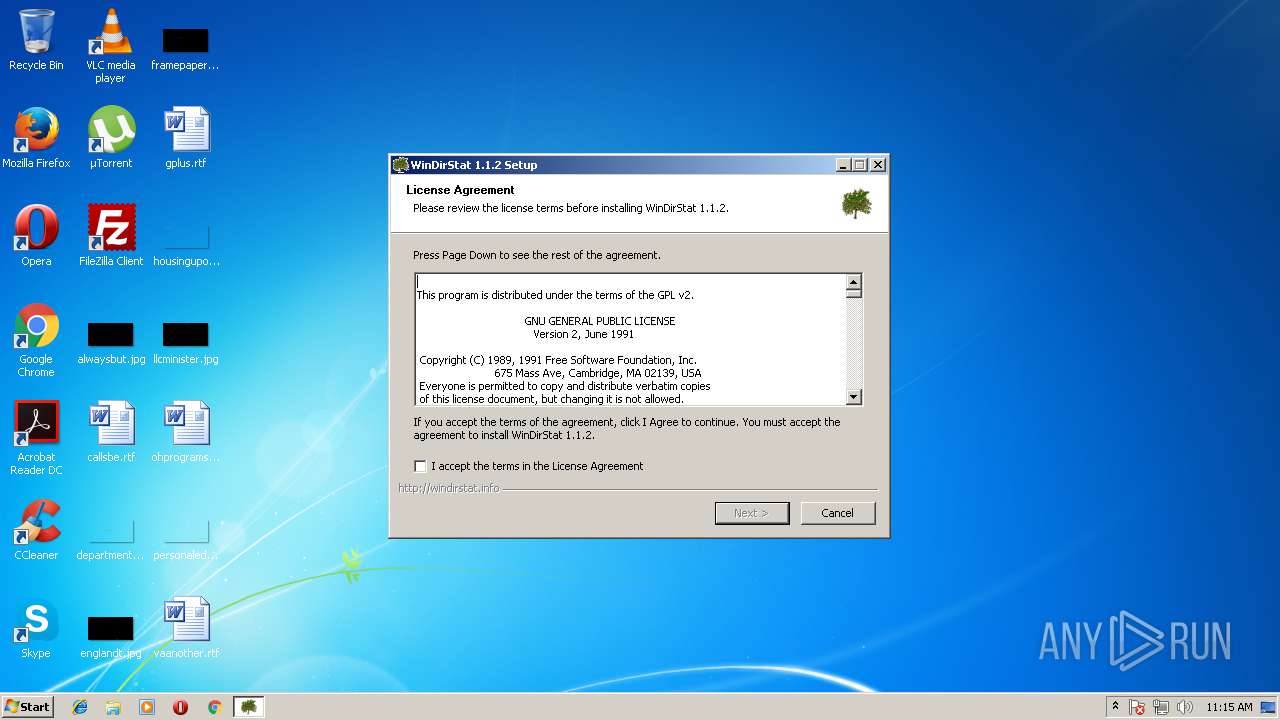Launch µTorrent from the desktop
This screenshot has height=720, width=1280.
pos(111,138)
